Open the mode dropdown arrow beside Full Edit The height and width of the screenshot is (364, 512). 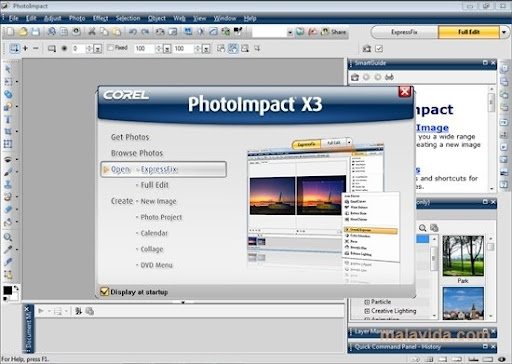click(x=504, y=32)
